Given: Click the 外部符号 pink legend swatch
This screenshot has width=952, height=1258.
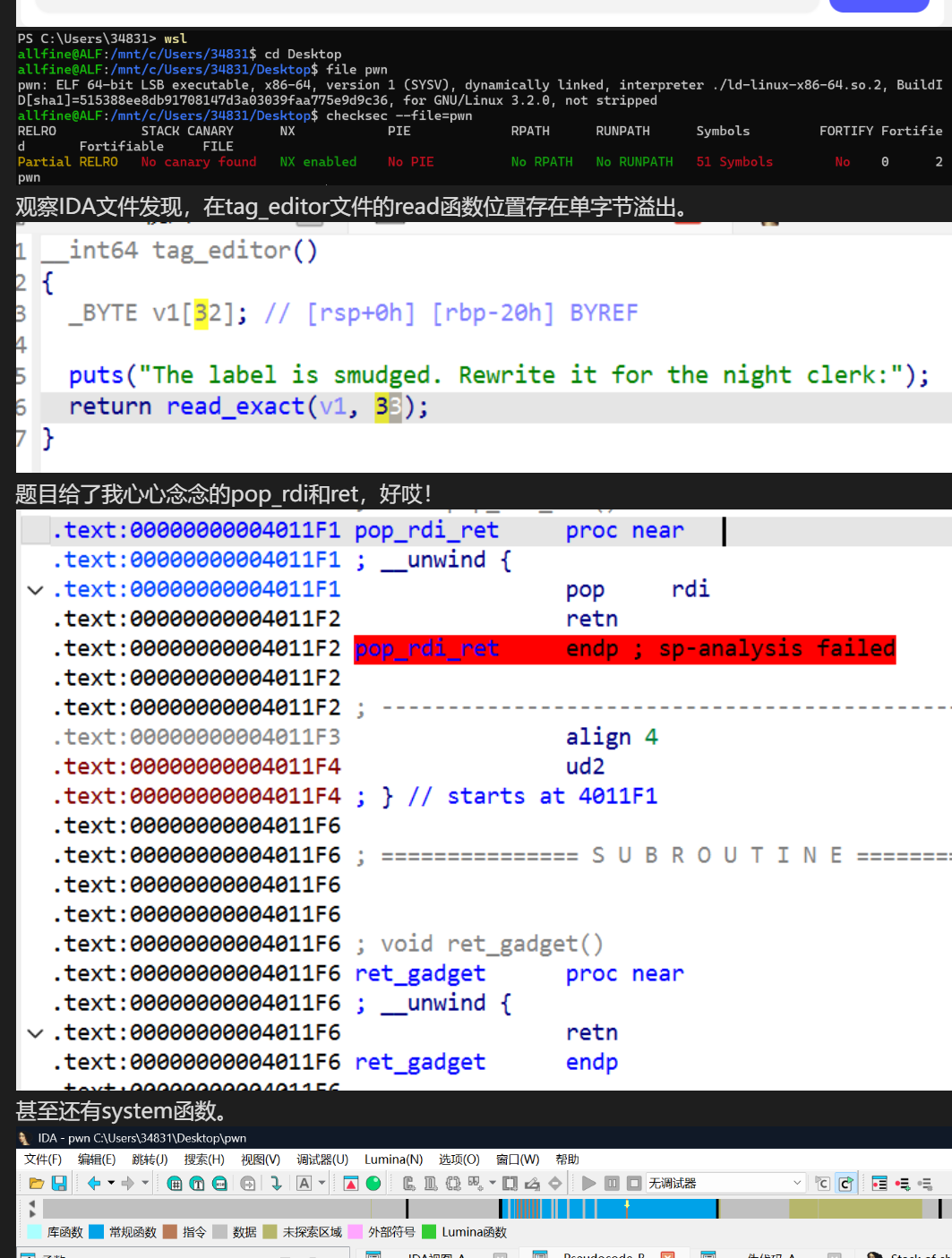Looking at the screenshot, I should (355, 1232).
